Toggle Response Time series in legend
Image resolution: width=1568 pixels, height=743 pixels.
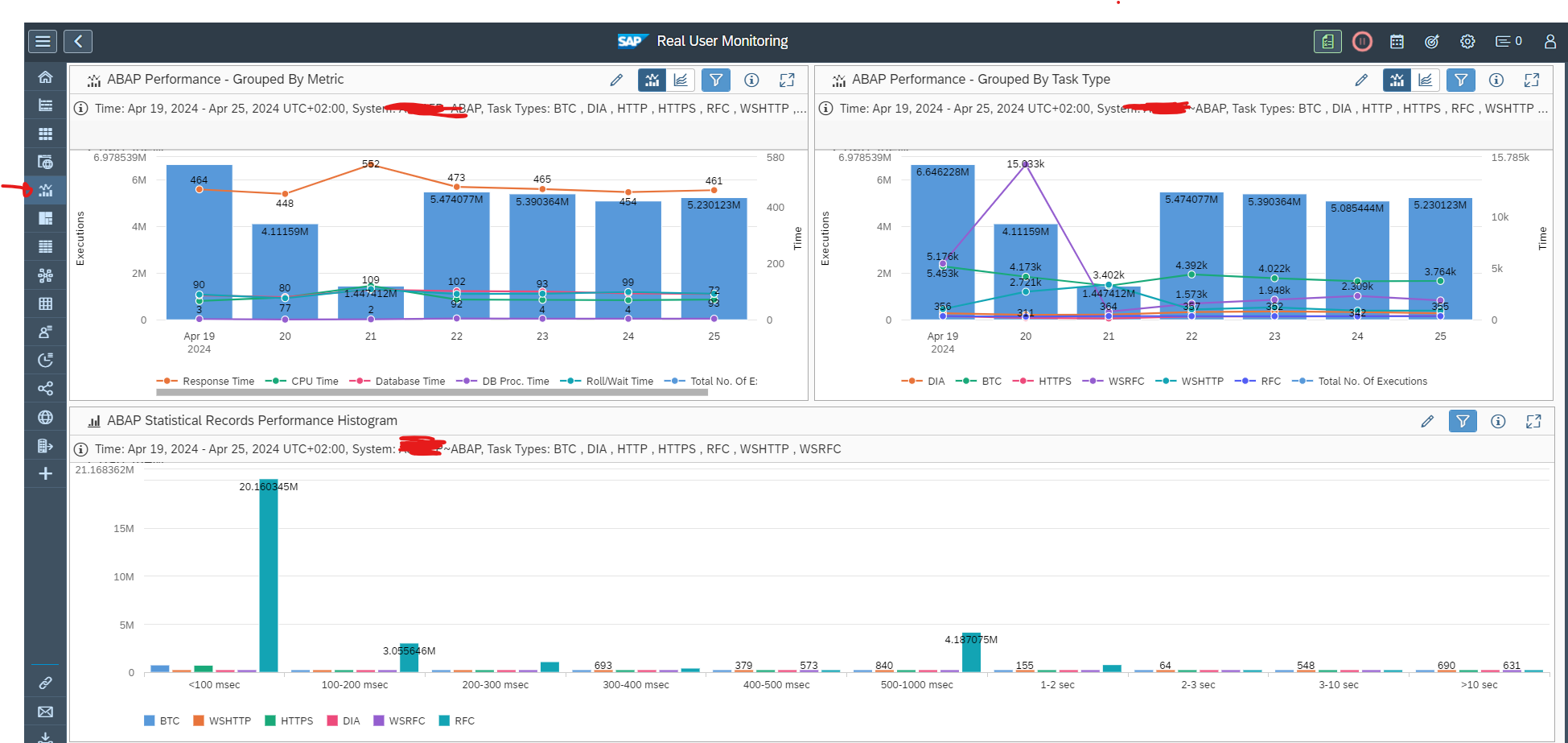click(205, 382)
